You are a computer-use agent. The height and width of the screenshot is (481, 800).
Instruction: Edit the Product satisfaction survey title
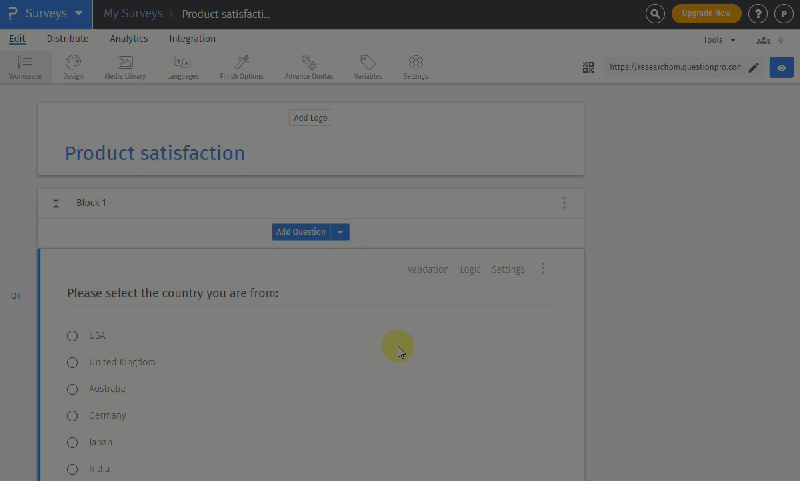(155, 153)
